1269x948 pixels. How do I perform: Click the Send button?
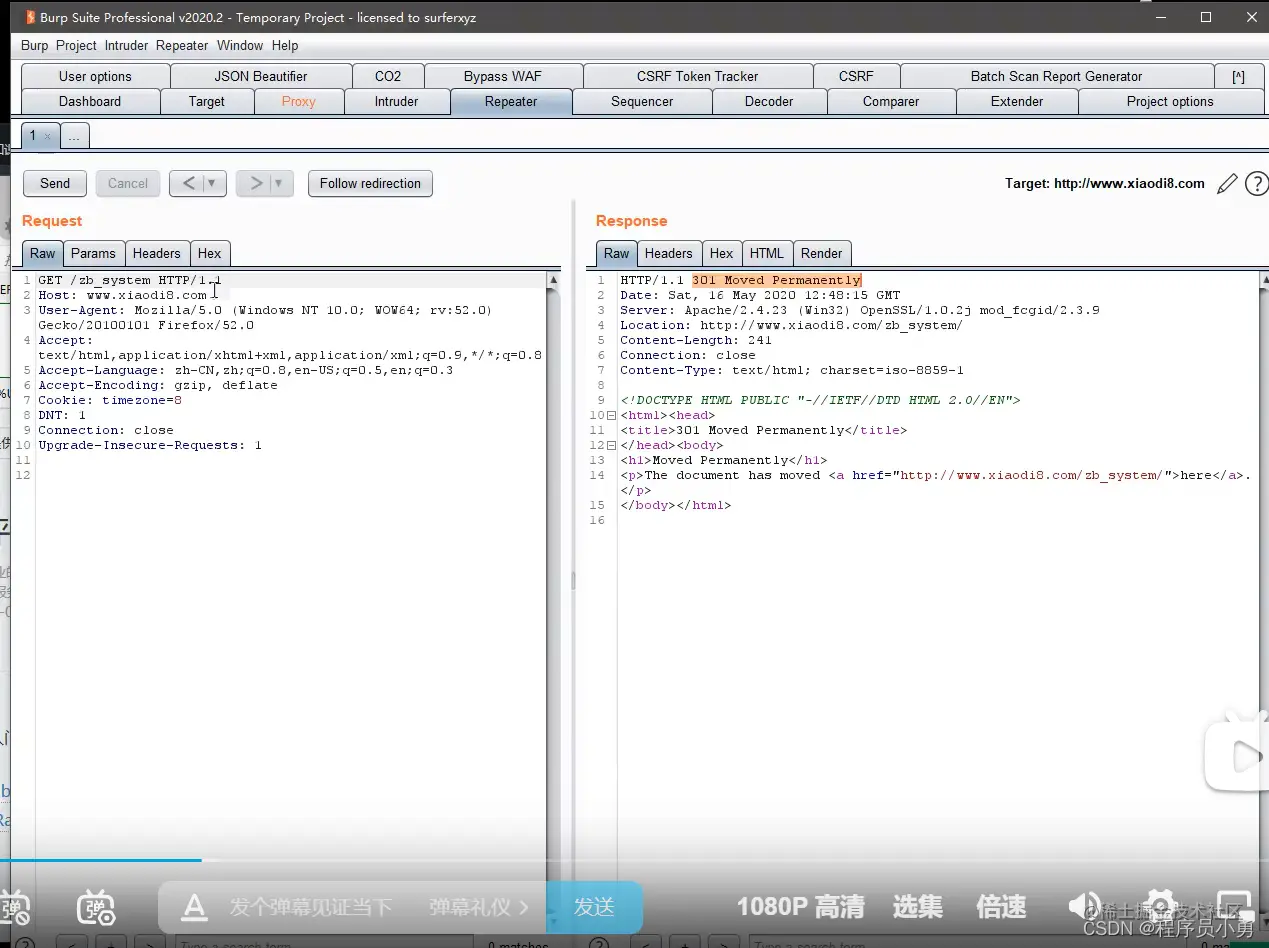click(x=55, y=183)
